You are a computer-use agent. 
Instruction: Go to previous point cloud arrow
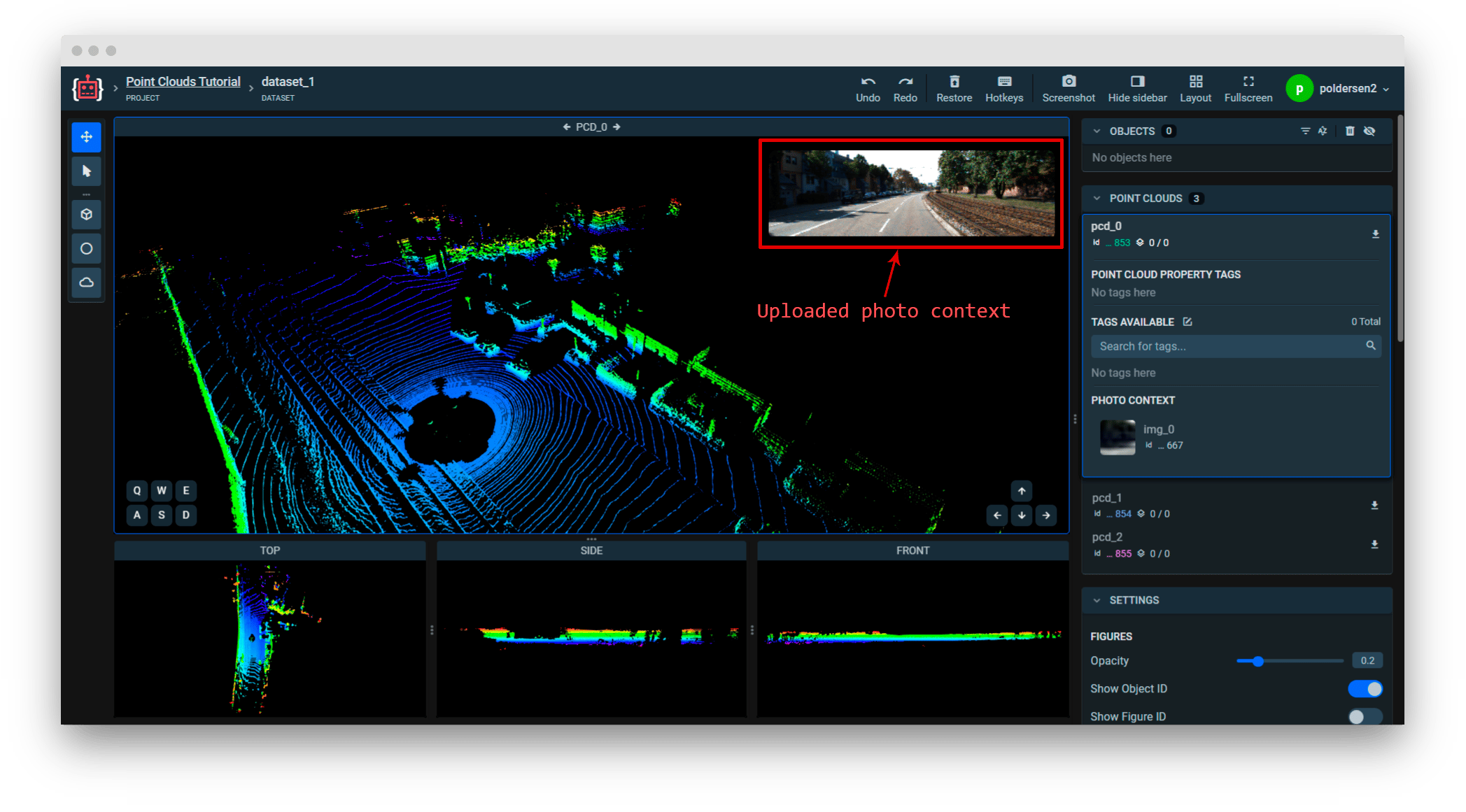click(x=567, y=127)
